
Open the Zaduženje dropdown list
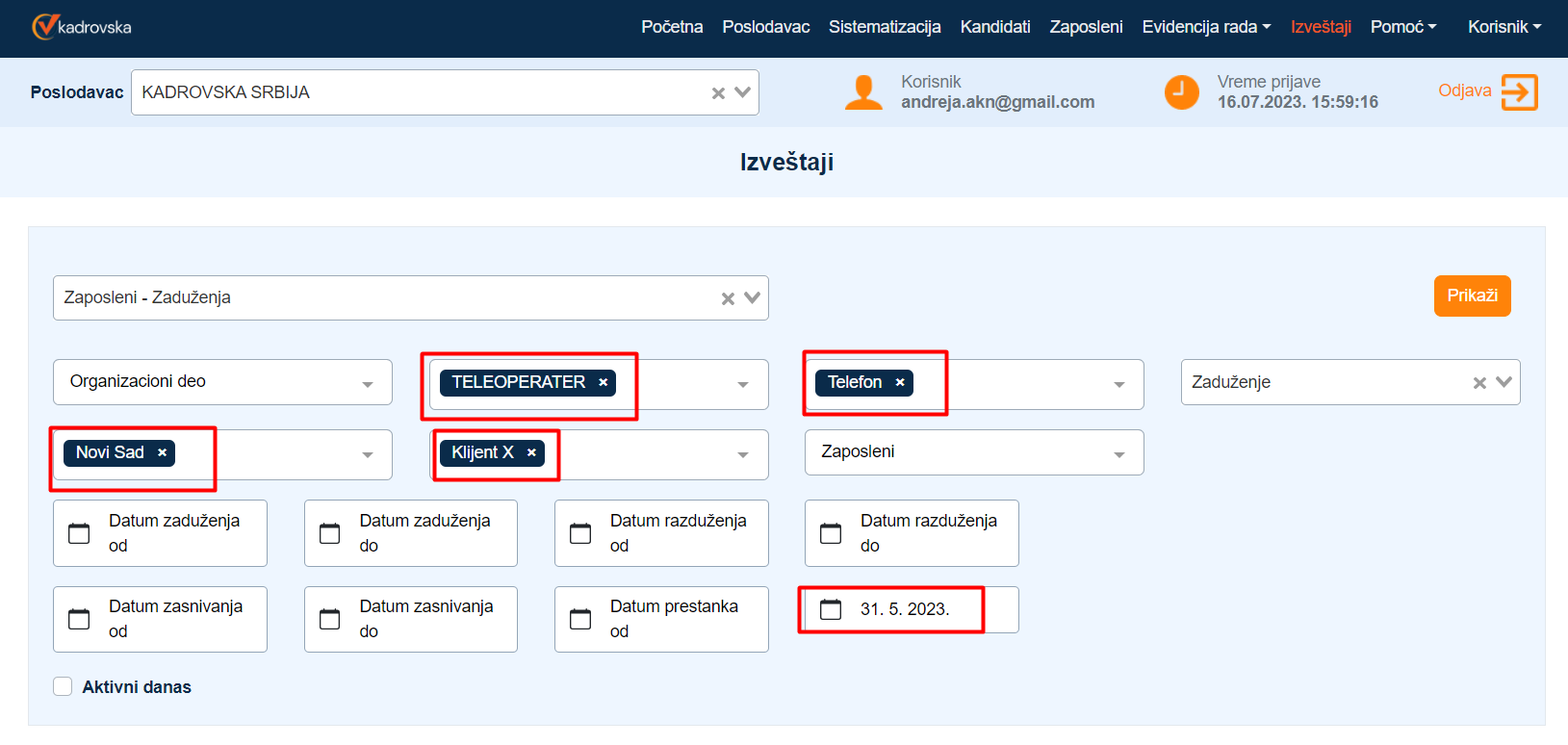click(1504, 382)
